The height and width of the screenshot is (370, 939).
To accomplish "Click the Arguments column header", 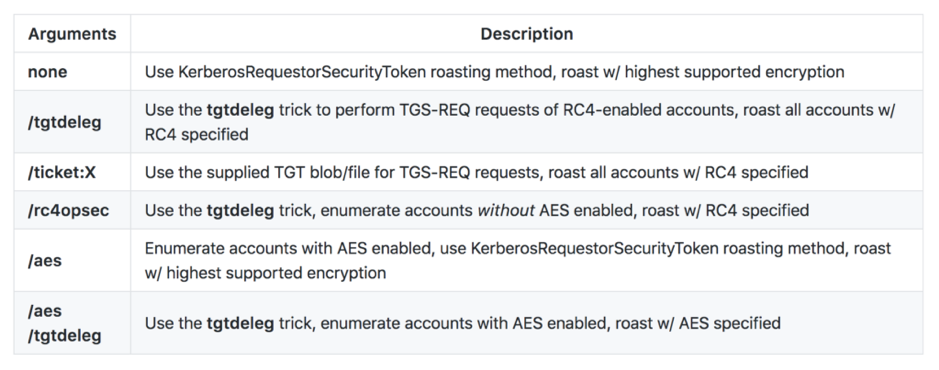I will 72,34.
